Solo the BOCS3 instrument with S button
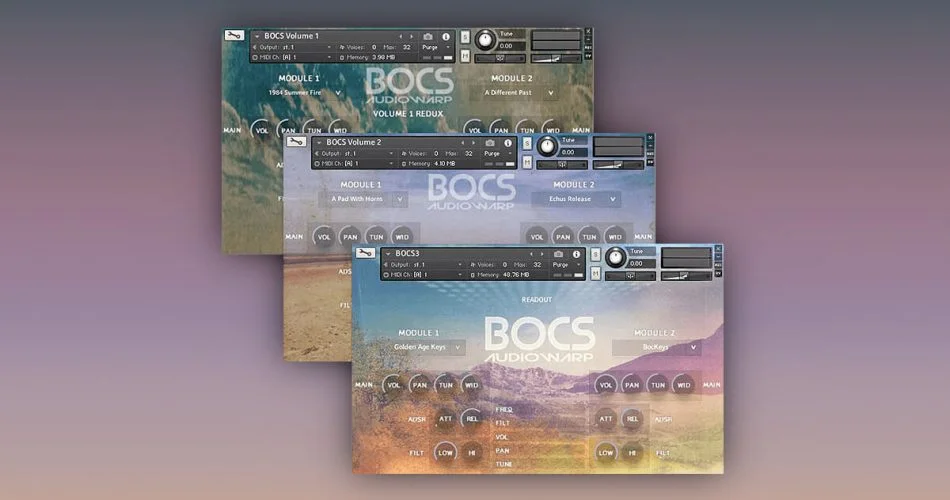Image resolution: width=950 pixels, height=500 pixels. [596, 255]
